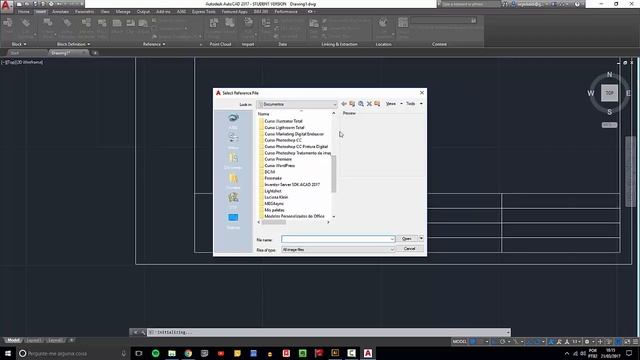640x360 pixels.
Task: Switch to the Model layout tab
Action: pyautogui.click(x=13, y=340)
